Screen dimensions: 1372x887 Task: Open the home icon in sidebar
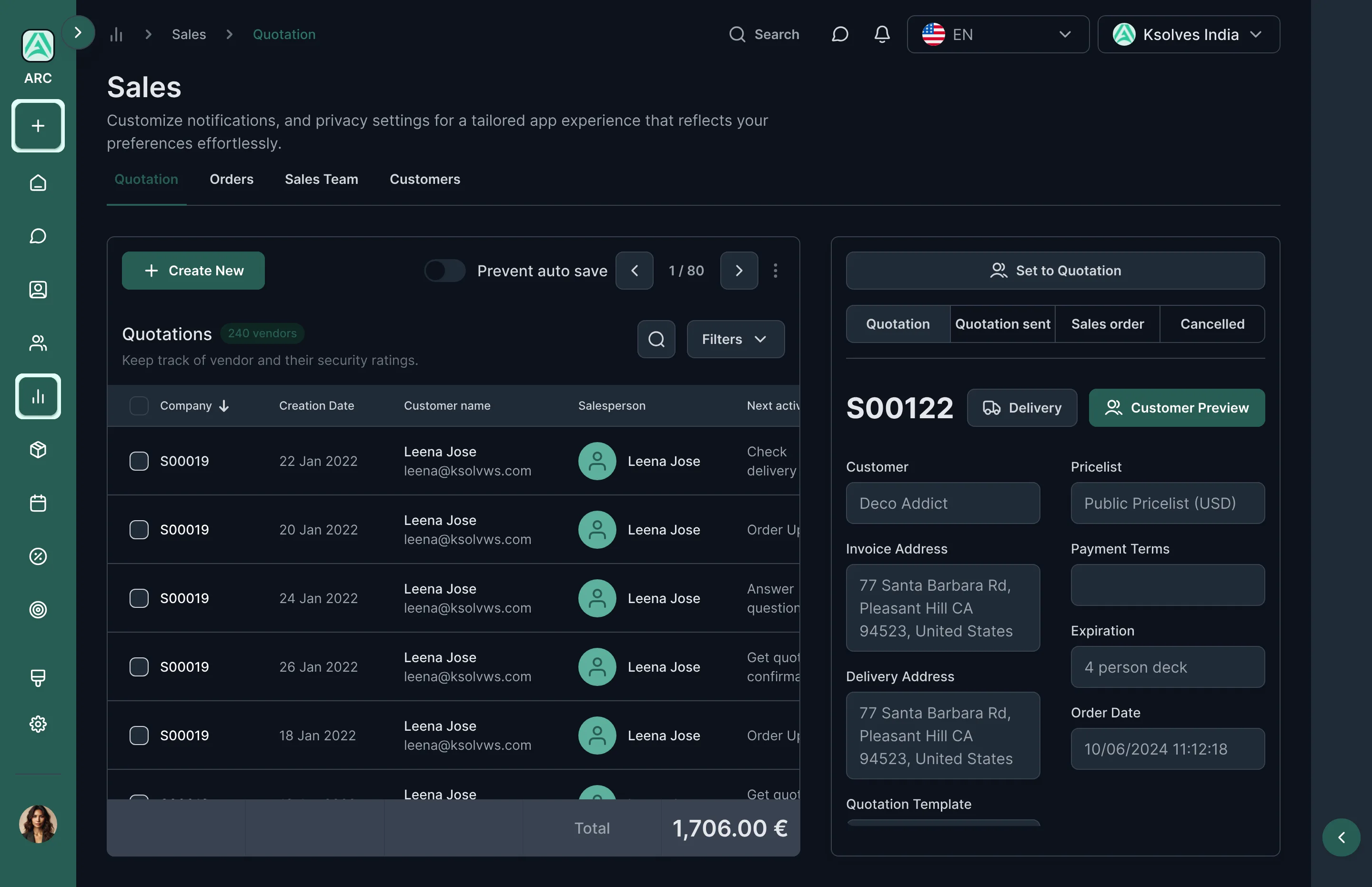(x=38, y=183)
